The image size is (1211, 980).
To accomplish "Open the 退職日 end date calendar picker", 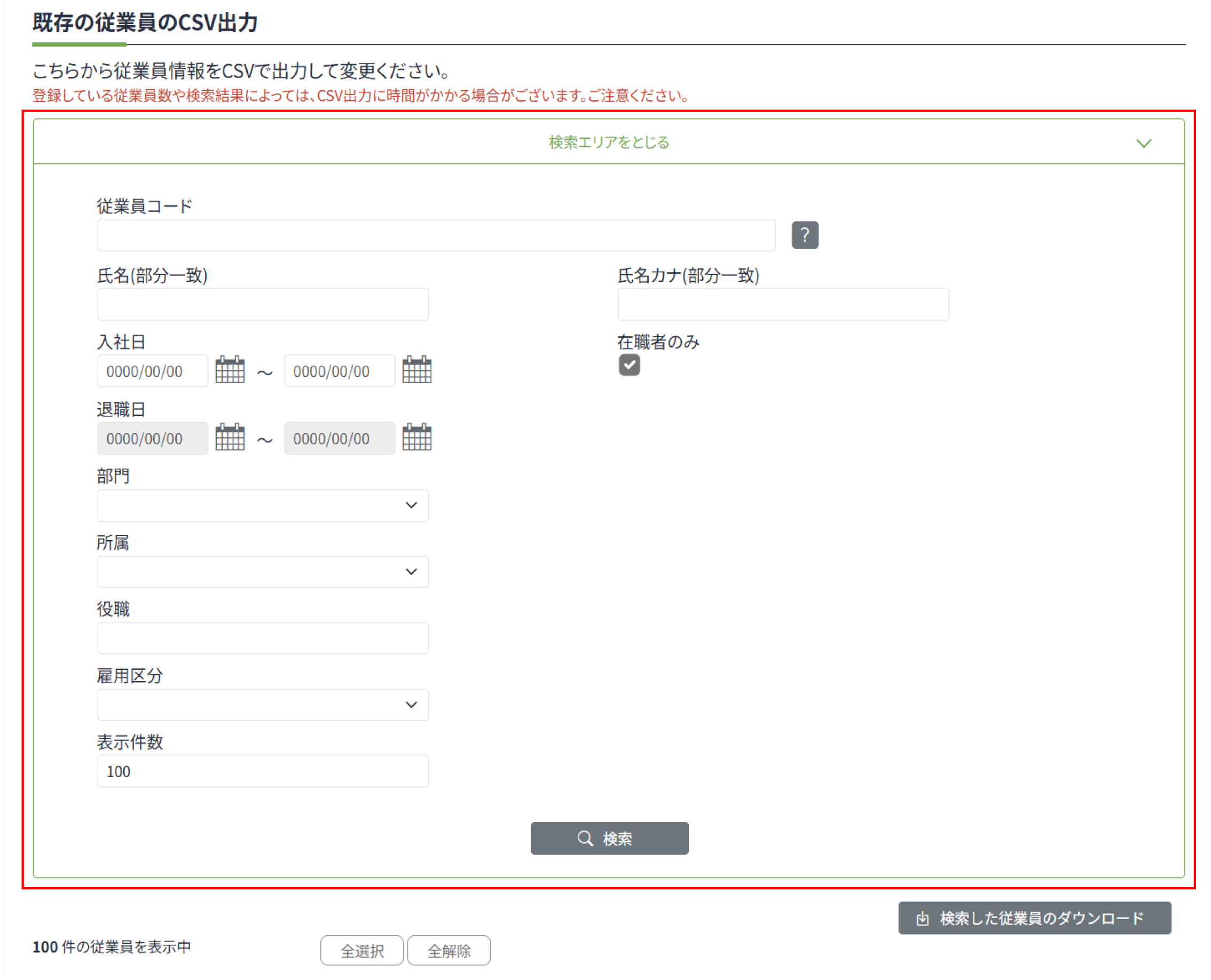I will tap(416, 438).
